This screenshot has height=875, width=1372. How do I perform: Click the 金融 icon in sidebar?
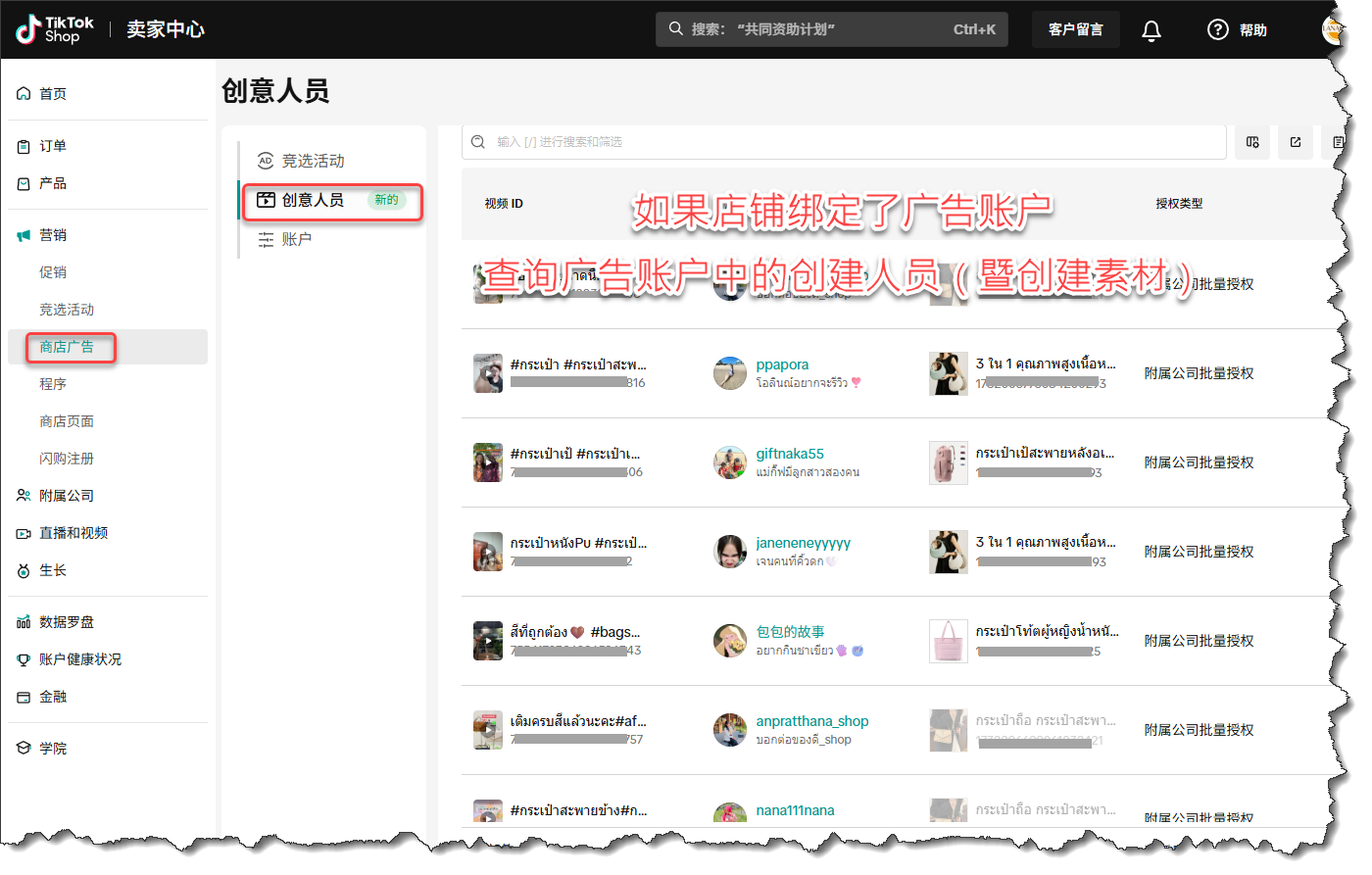point(24,697)
